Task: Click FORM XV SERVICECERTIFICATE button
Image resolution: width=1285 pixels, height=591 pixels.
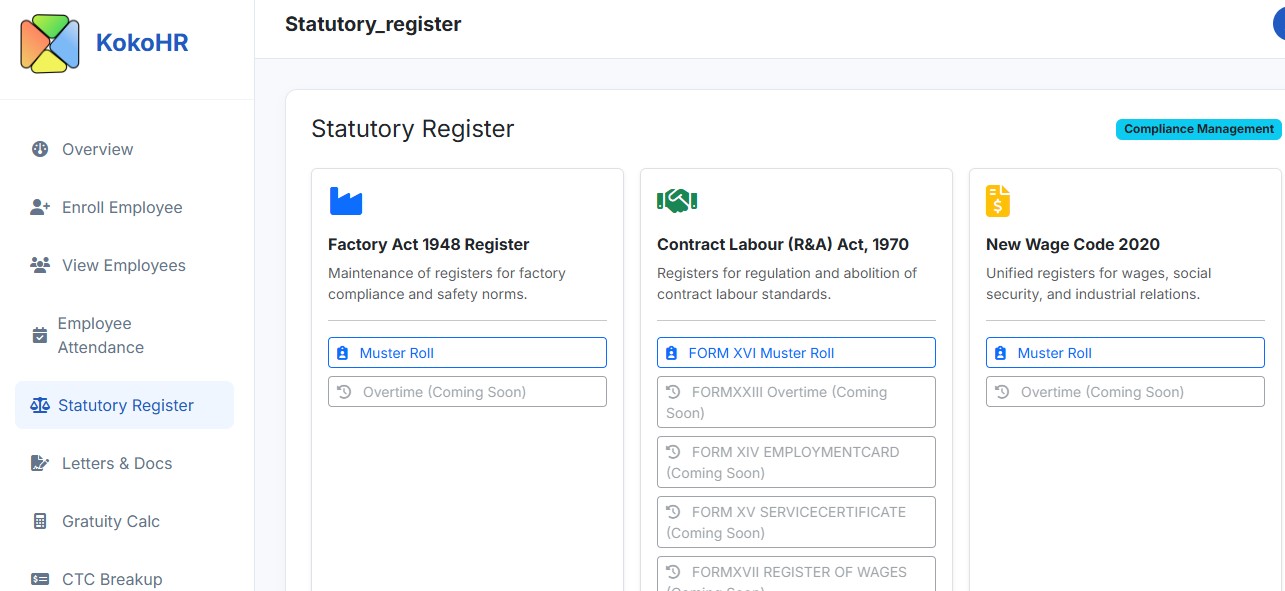Action: click(796, 522)
